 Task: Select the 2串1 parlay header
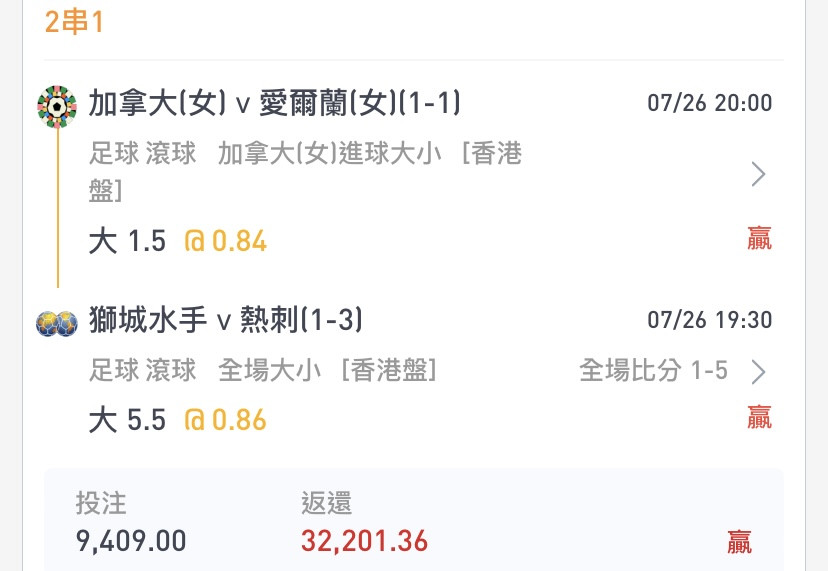click(74, 22)
